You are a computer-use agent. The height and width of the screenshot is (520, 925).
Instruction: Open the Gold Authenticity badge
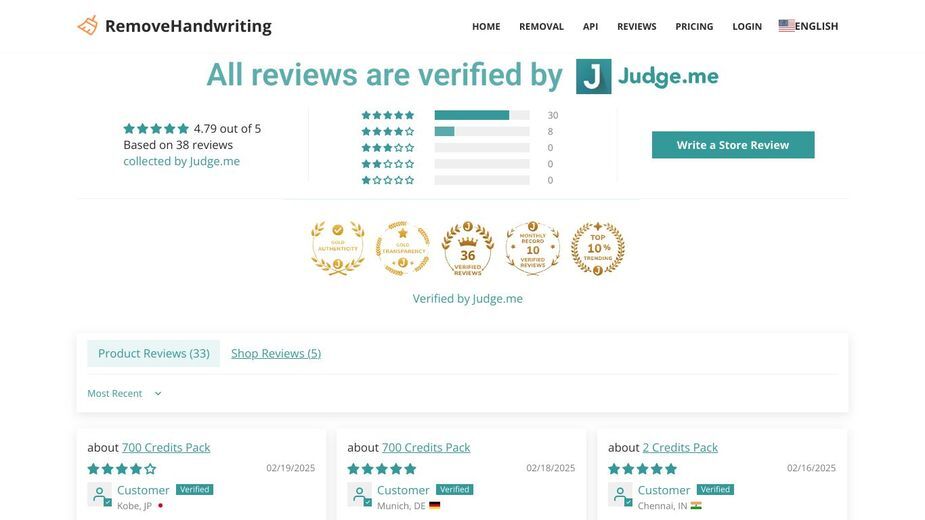(x=338, y=248)
